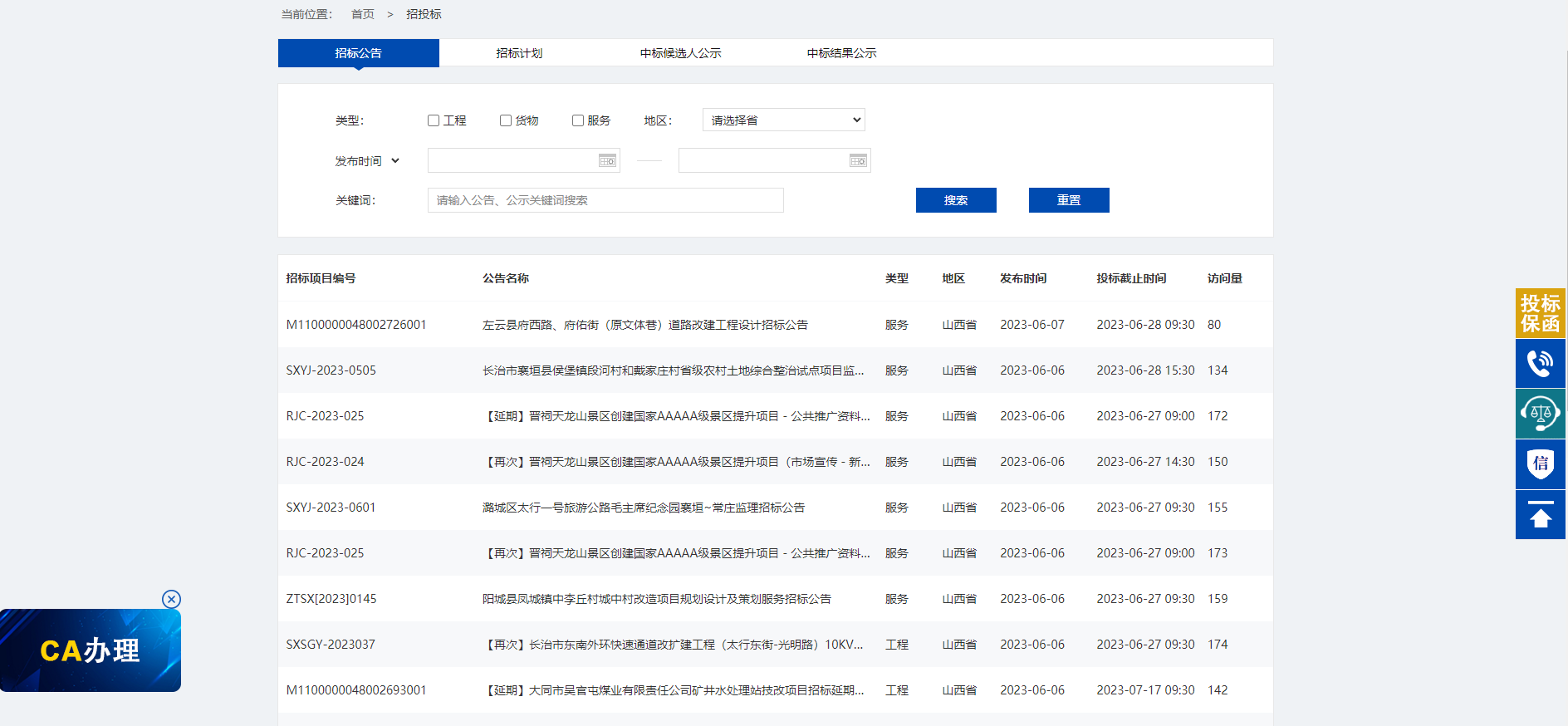Switch to the 招标计划 tab
Image resolution: width=1568 pixels, height=726 pixels.
point(519,53)
